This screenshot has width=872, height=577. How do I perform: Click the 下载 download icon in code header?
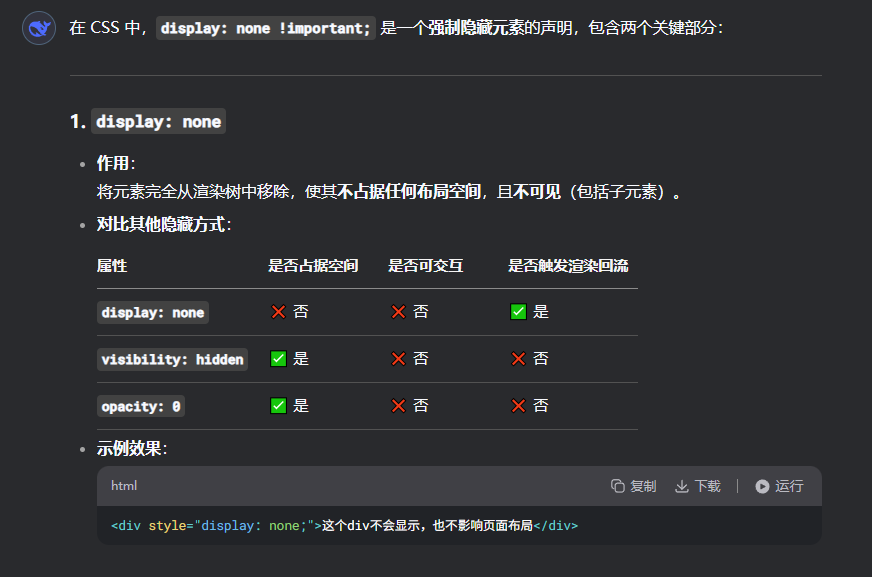[682, 486]
